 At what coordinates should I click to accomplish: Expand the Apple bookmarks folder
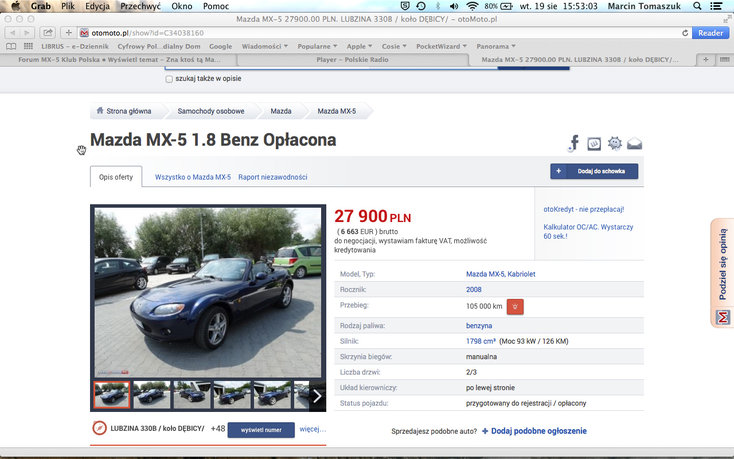(x=359, y=46)
